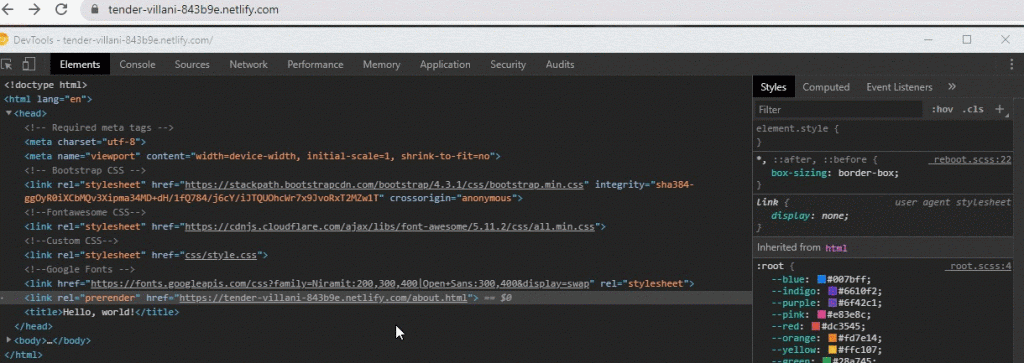Select the 'Required meta tags' comment

(99, 128)
